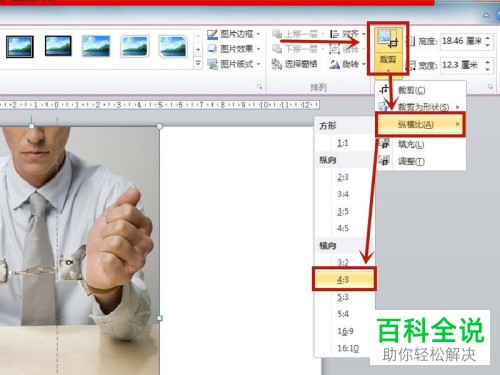Collapse the ribbon with the caret button

(x=486, y=16)
